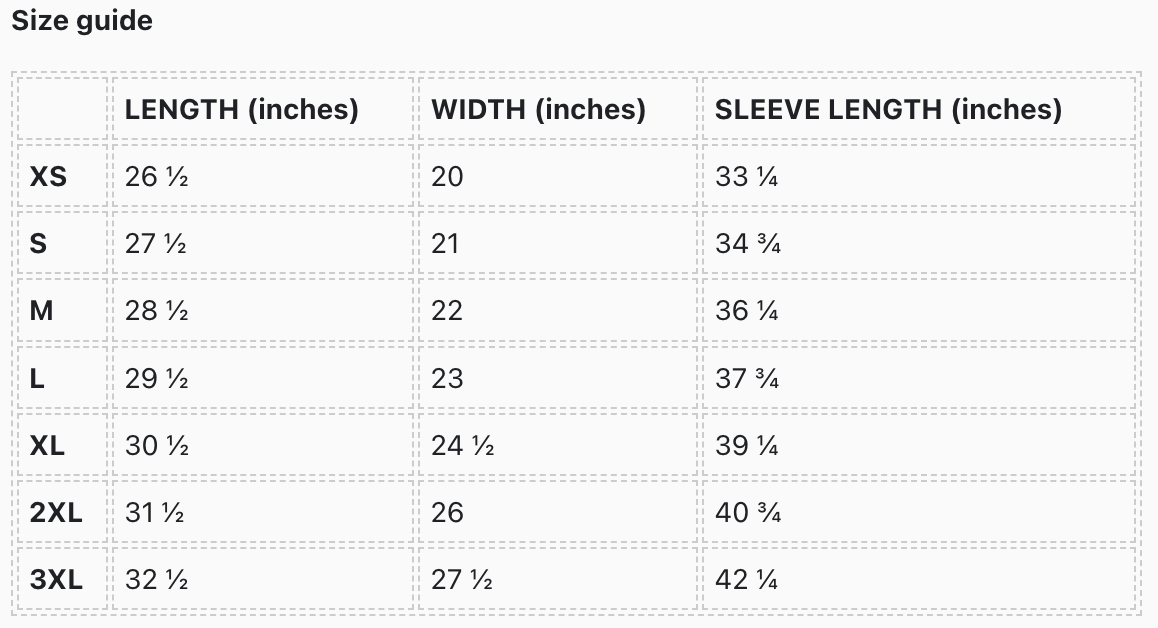Click the XS length cell 26 ½
The image size is (1158, 628).
click(157, 177)
